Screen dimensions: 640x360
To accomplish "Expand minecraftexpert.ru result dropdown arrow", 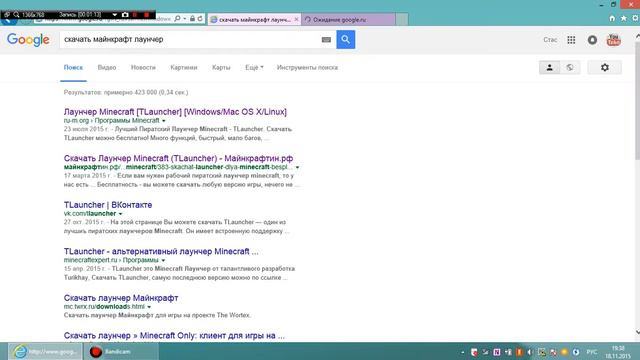I will [x=163, y=260].
